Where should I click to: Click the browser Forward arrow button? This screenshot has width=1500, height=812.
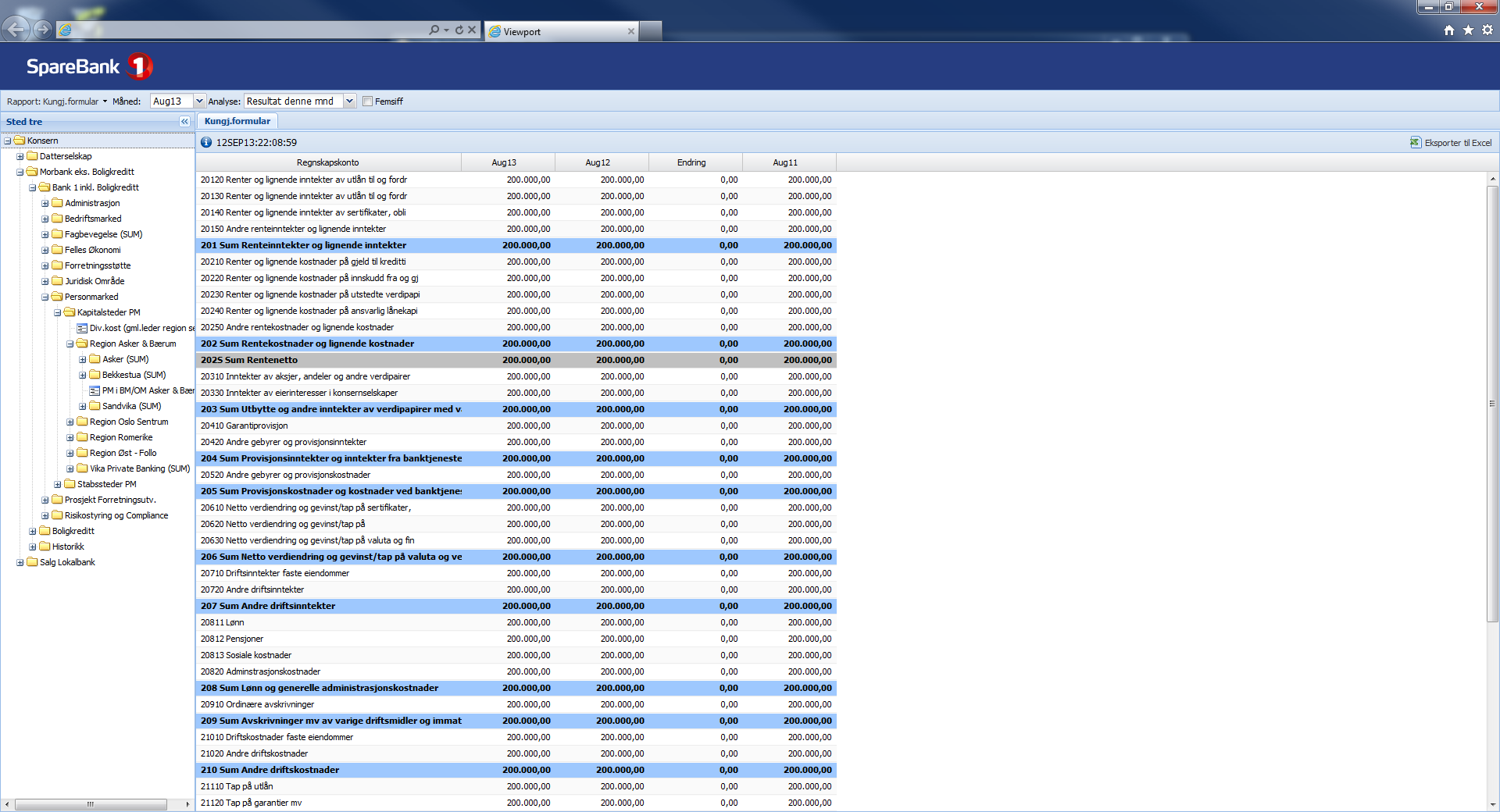(x=43, y=30)
